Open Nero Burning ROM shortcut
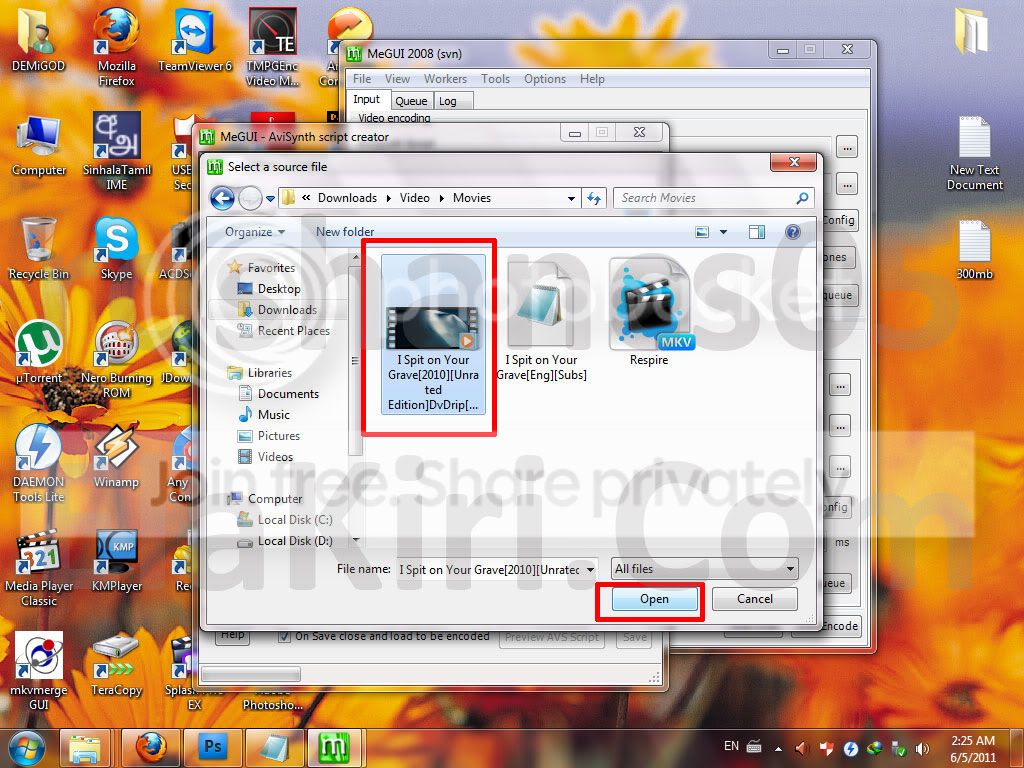 (116, 359)
